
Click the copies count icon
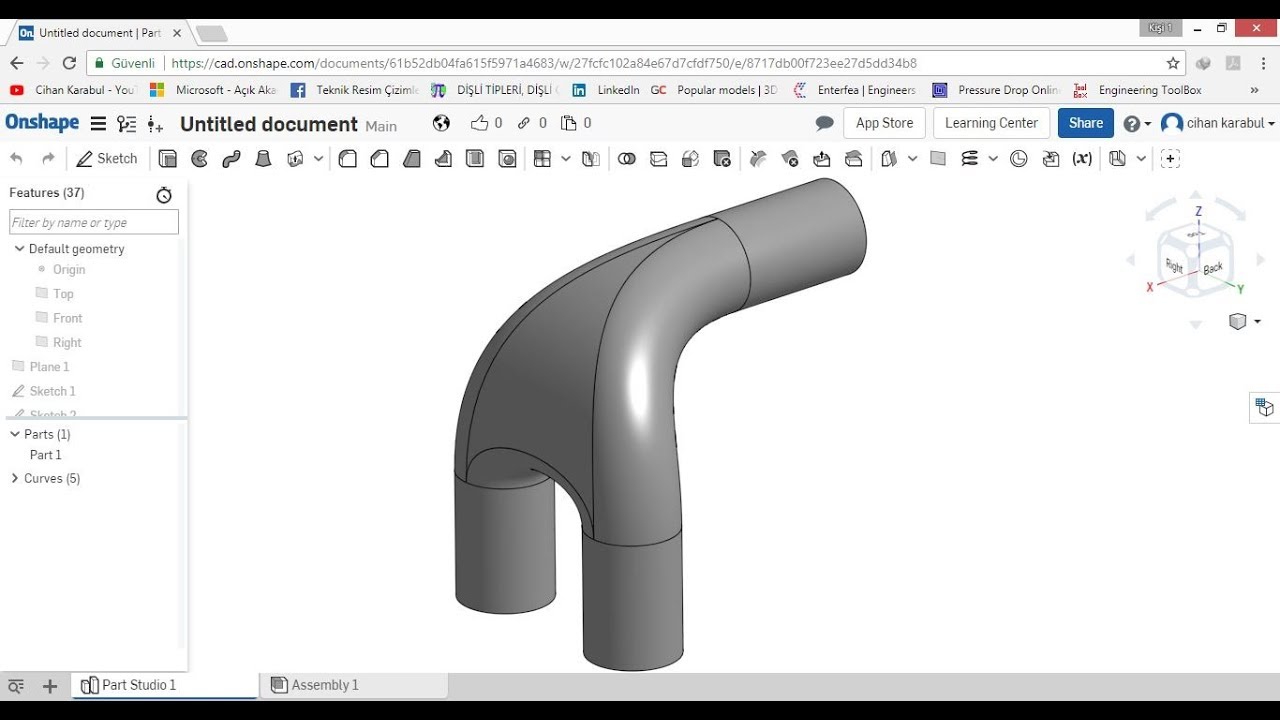[x=569, y=123]
